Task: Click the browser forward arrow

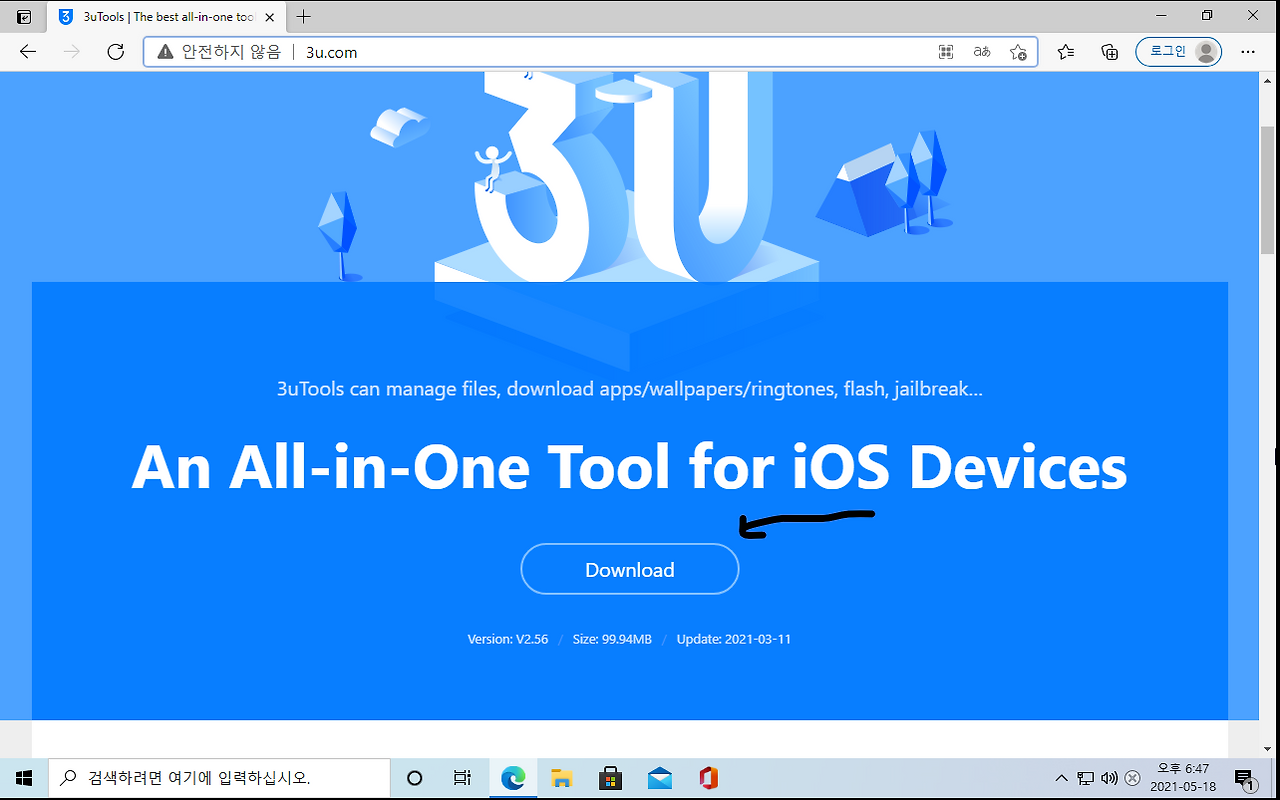Action: pyautogui.click(x=71, y=52)
